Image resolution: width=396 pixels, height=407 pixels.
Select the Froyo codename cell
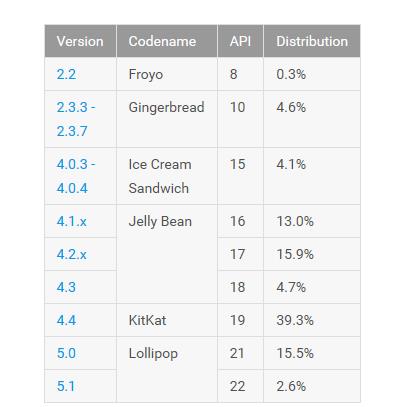[167, 74]
